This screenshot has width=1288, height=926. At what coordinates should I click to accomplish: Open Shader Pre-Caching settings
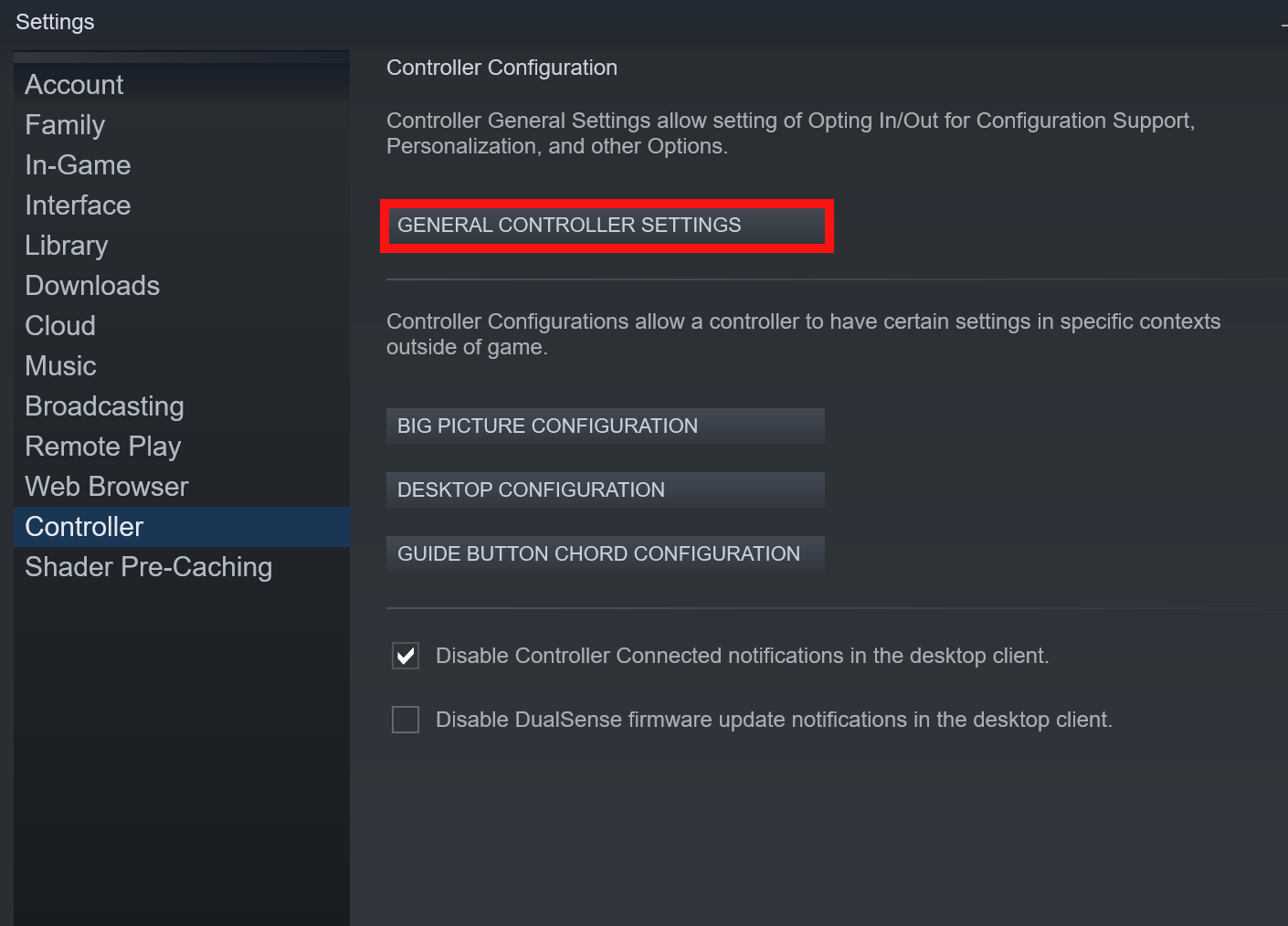[x=148, y=567]
